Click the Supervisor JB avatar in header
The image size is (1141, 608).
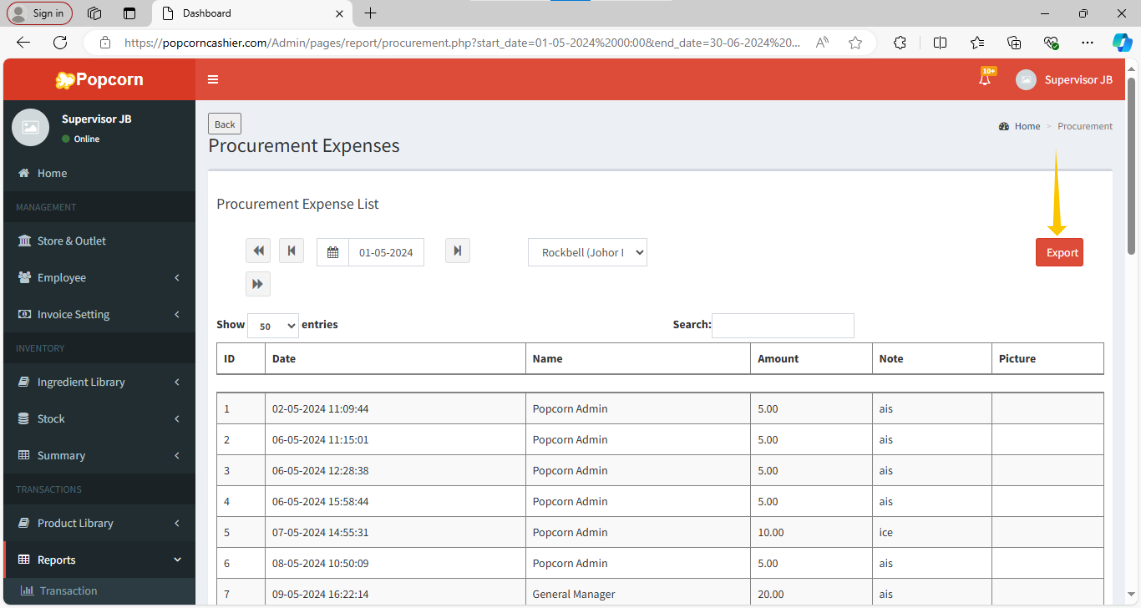point(1026,80)
